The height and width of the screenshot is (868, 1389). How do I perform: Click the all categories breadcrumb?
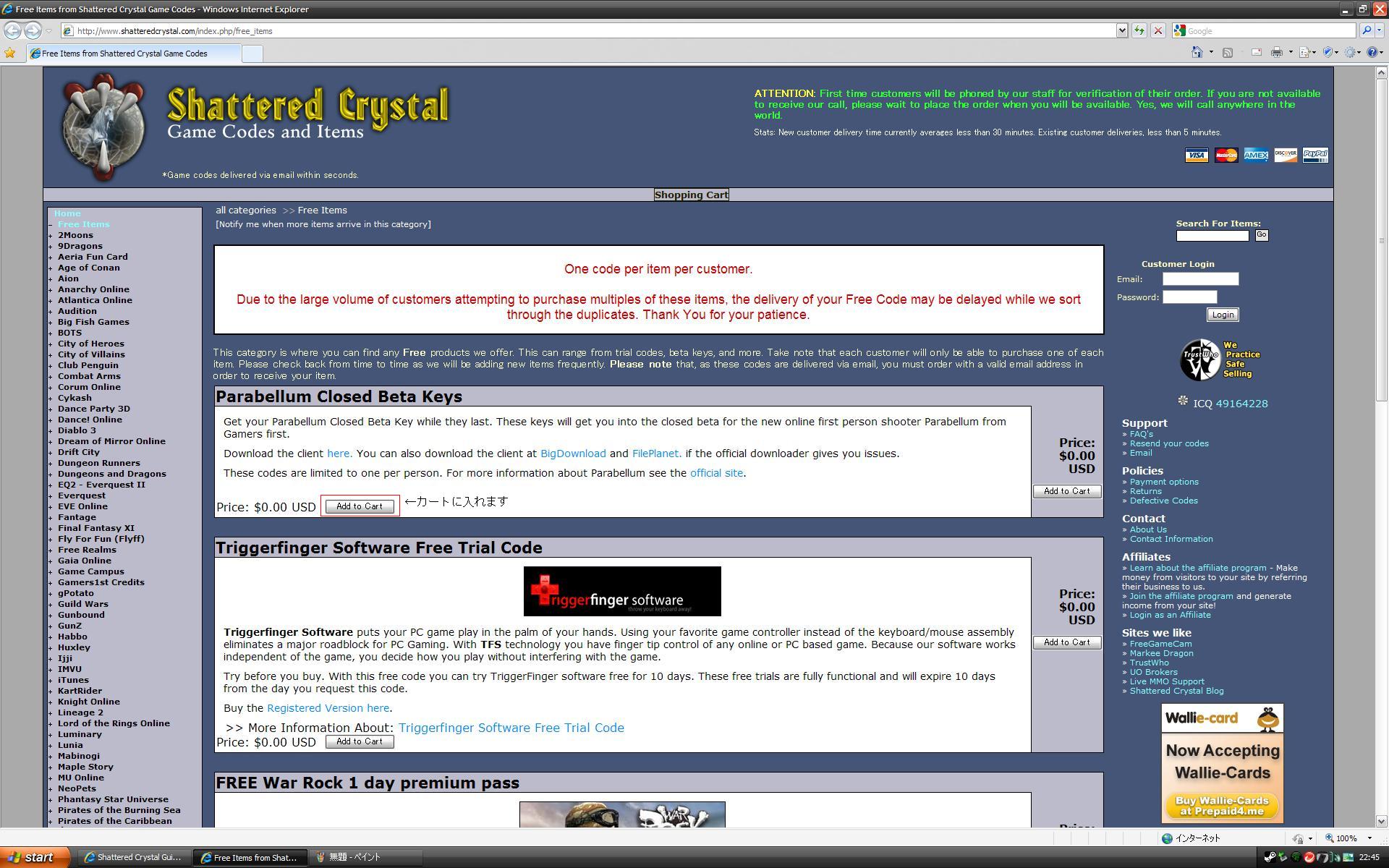[x=246, y=210]
